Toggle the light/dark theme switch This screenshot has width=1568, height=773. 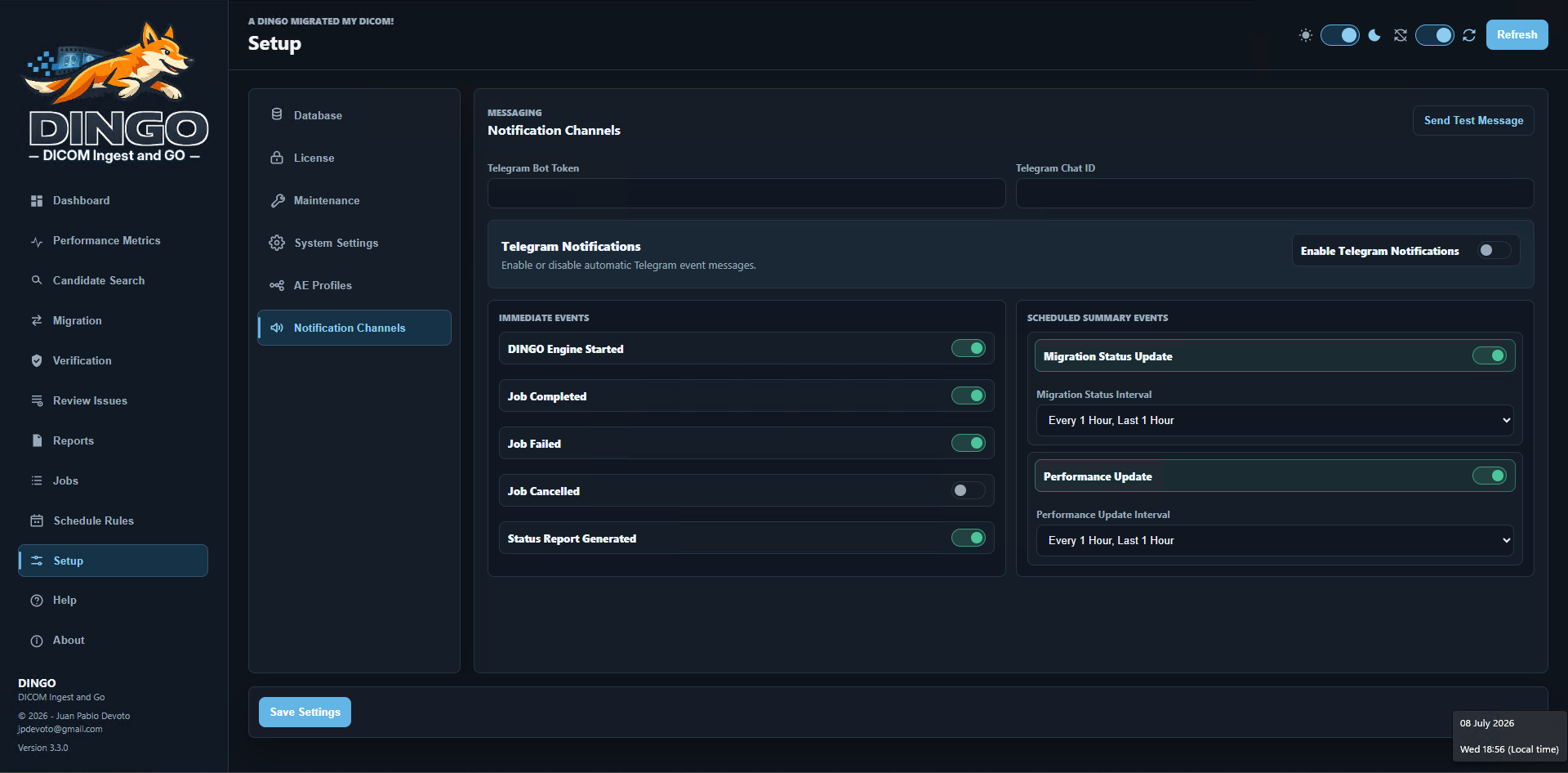pyautogui.click(x=1340, y=35)
